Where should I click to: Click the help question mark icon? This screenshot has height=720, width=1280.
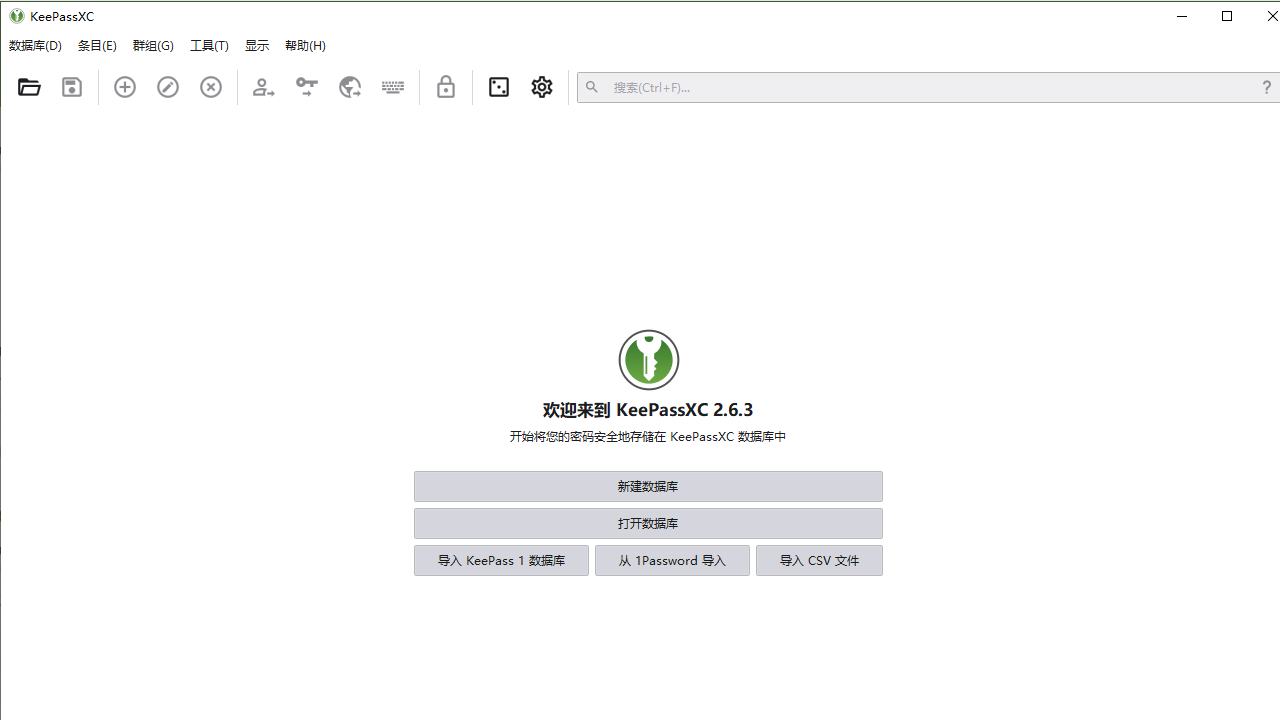1266,87
